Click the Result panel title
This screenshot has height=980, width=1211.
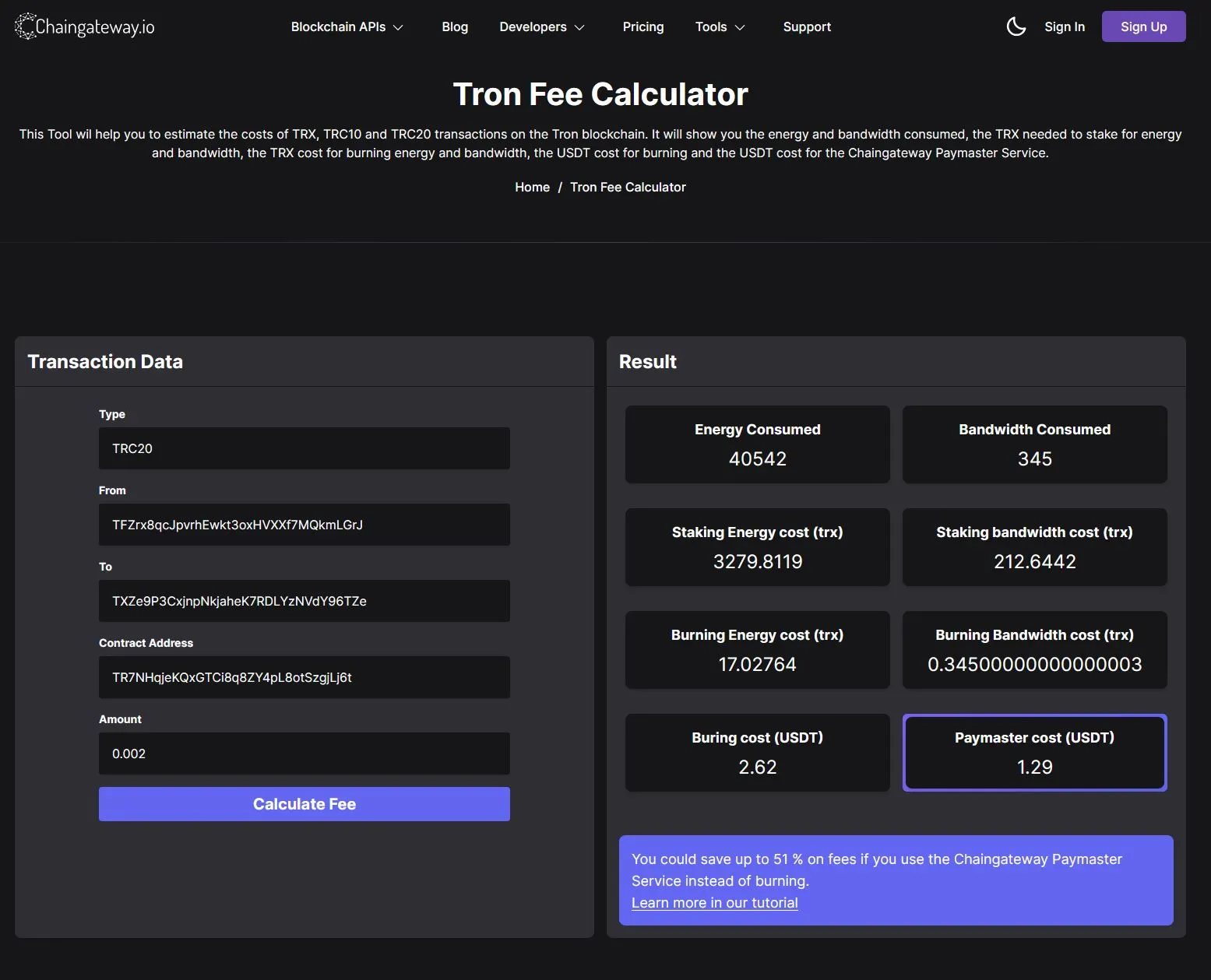(x=648, y=361)
